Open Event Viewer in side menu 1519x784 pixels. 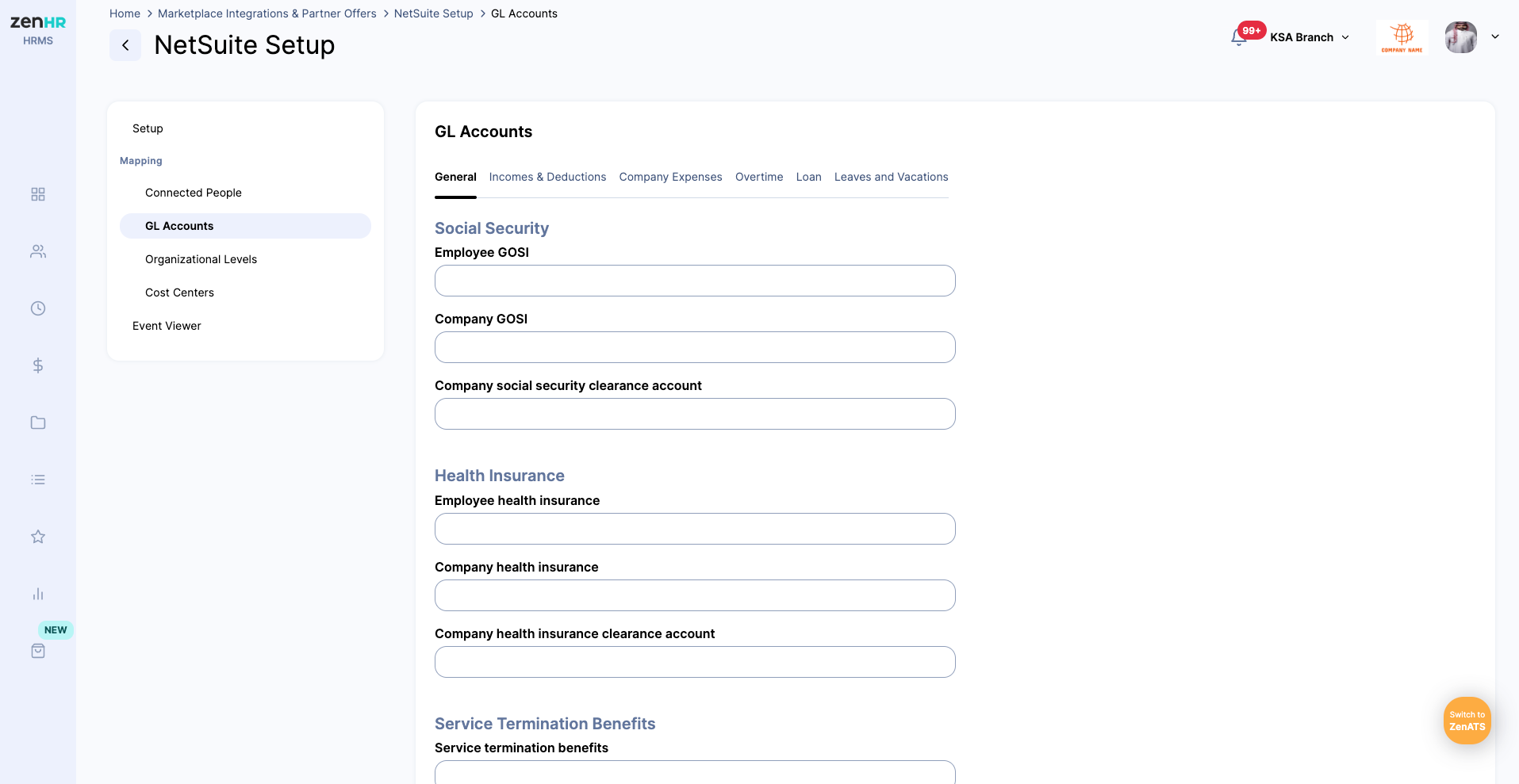(x=167, y=326)
